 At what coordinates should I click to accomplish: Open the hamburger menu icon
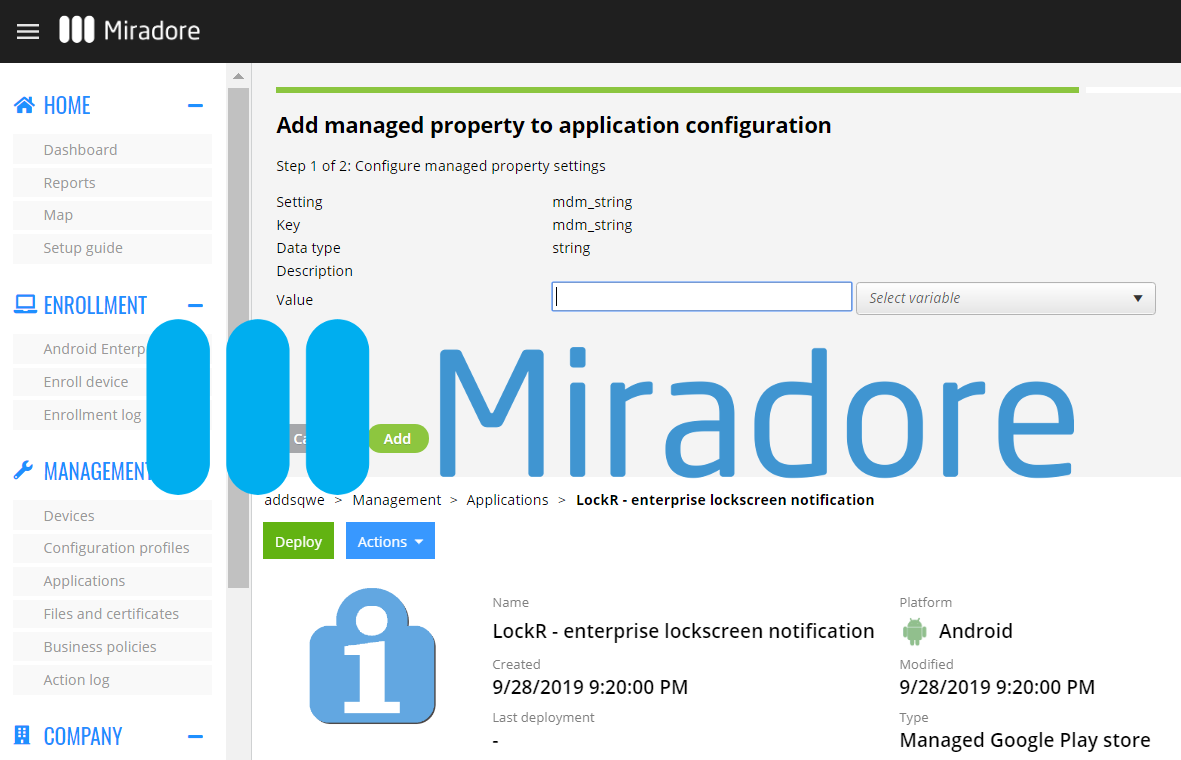pos(28,31)
